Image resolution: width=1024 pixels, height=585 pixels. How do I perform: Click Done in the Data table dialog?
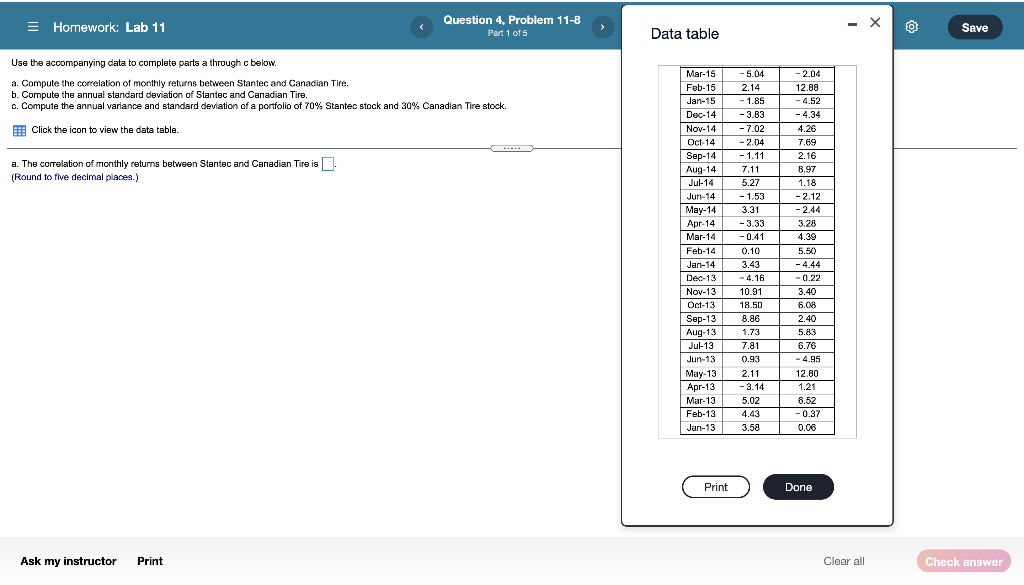coord(798,487)
